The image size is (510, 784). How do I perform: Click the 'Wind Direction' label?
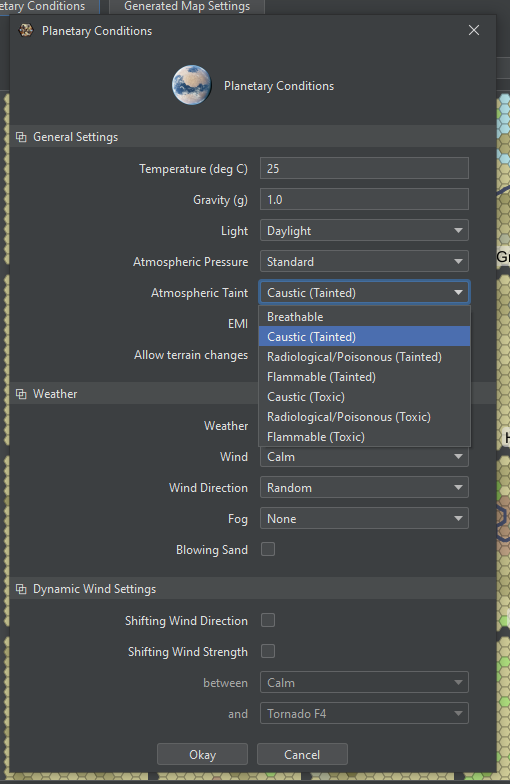coord(208,488)
